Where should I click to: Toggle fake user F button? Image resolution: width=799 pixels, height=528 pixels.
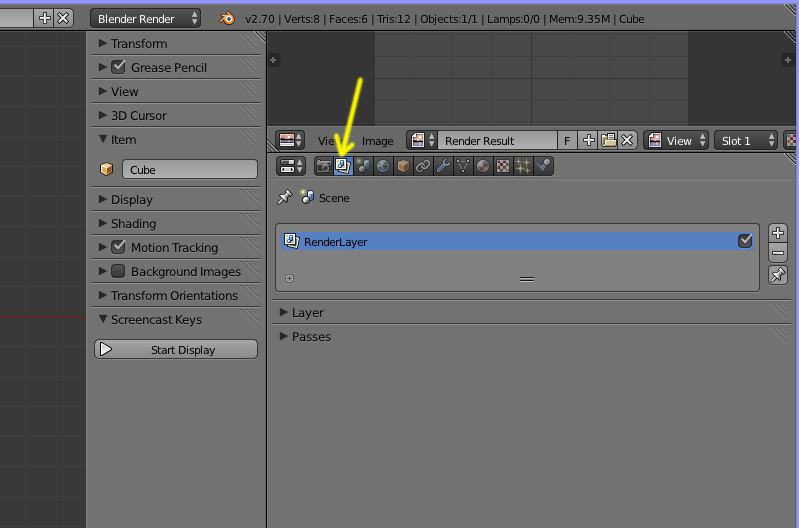click(567, 140)
